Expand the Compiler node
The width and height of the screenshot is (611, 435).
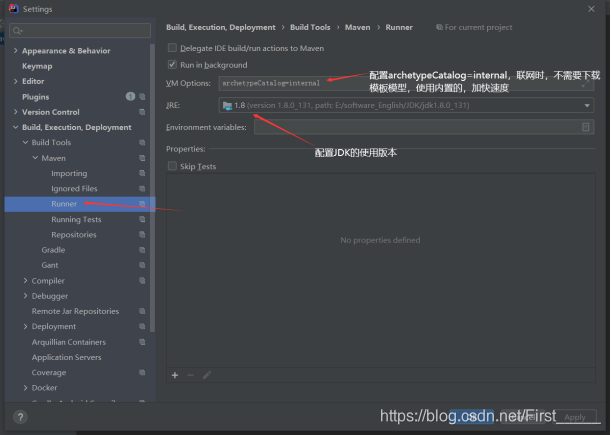pyautogui.click(x=25, y=281)
